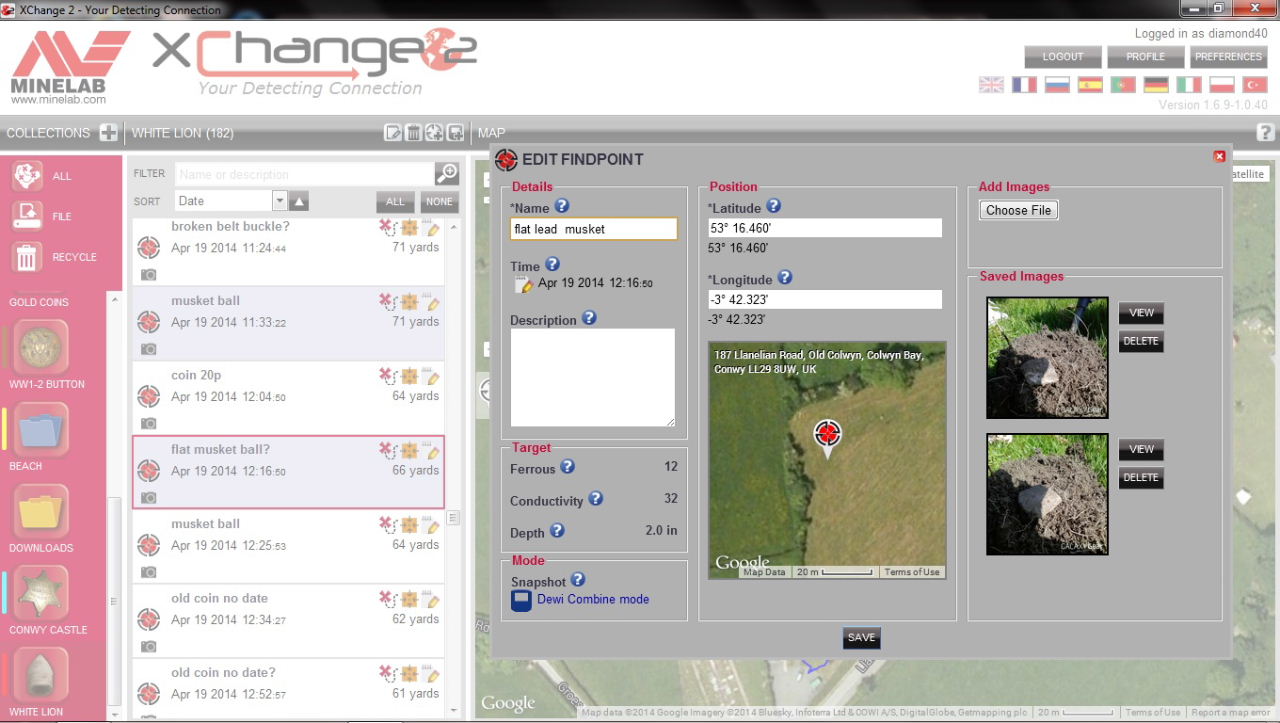Click the pencil edit icon on 'coin 20p' row
The height and width of the screenshot is (723, 1280).
[431, 376]
